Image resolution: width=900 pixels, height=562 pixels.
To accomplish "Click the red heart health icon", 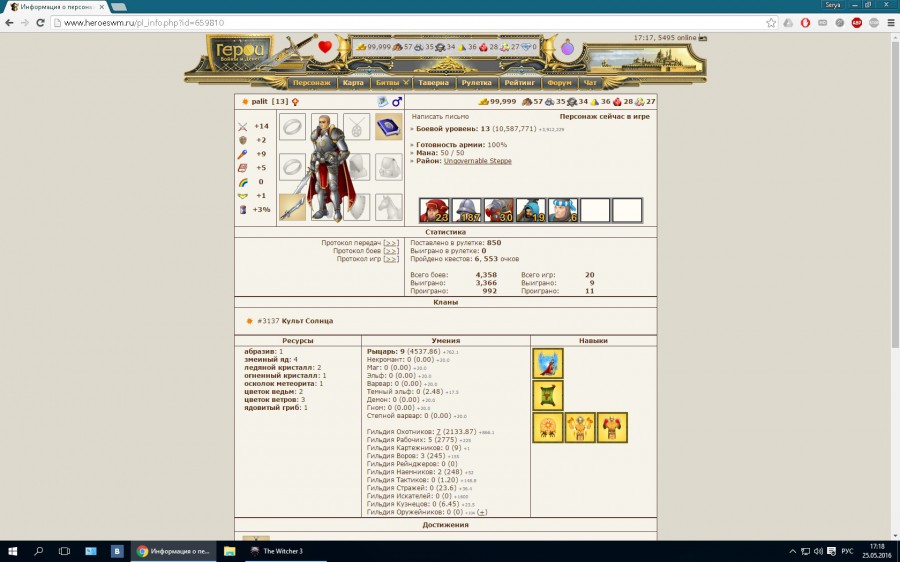I will pyautogui.click(x=325, y=47).
